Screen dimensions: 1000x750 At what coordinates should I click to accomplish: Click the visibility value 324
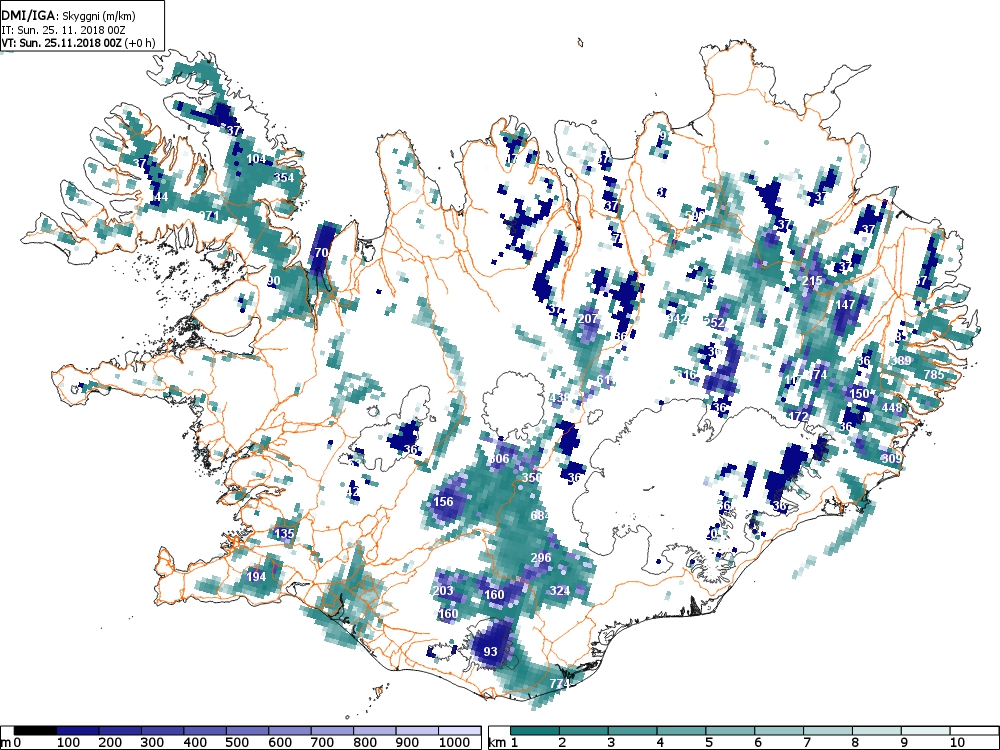coord(559,590)
